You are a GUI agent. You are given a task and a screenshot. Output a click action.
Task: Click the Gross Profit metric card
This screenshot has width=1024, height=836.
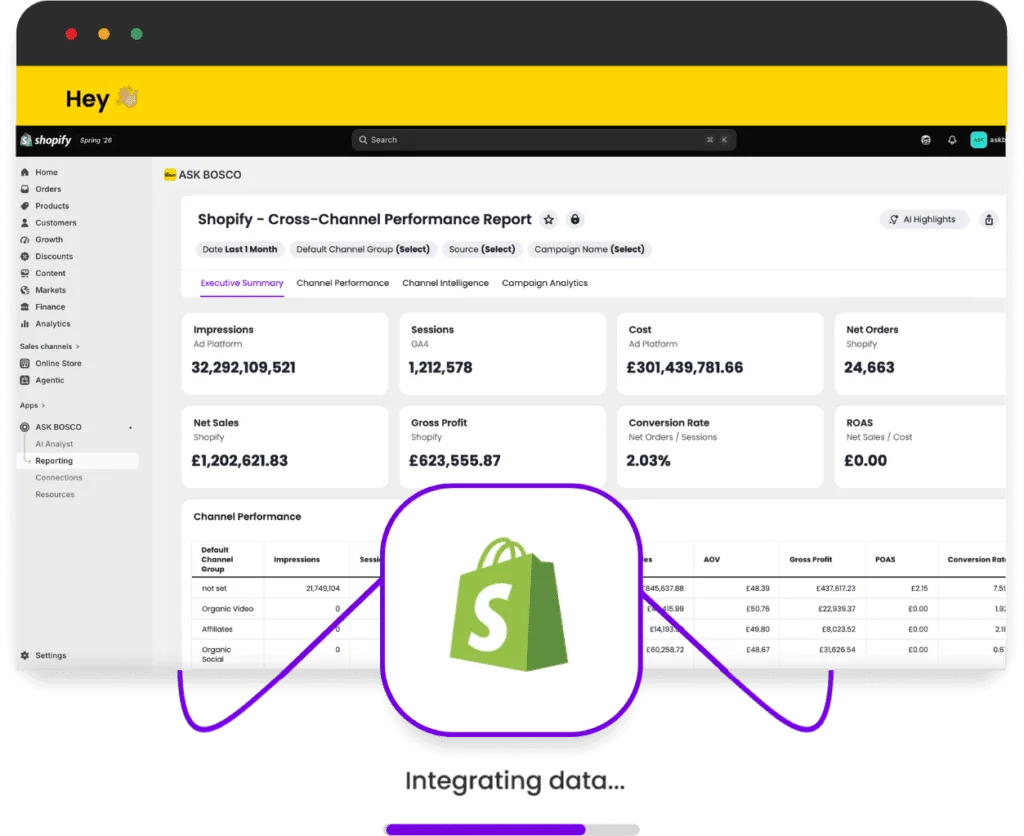click(502, 447)
